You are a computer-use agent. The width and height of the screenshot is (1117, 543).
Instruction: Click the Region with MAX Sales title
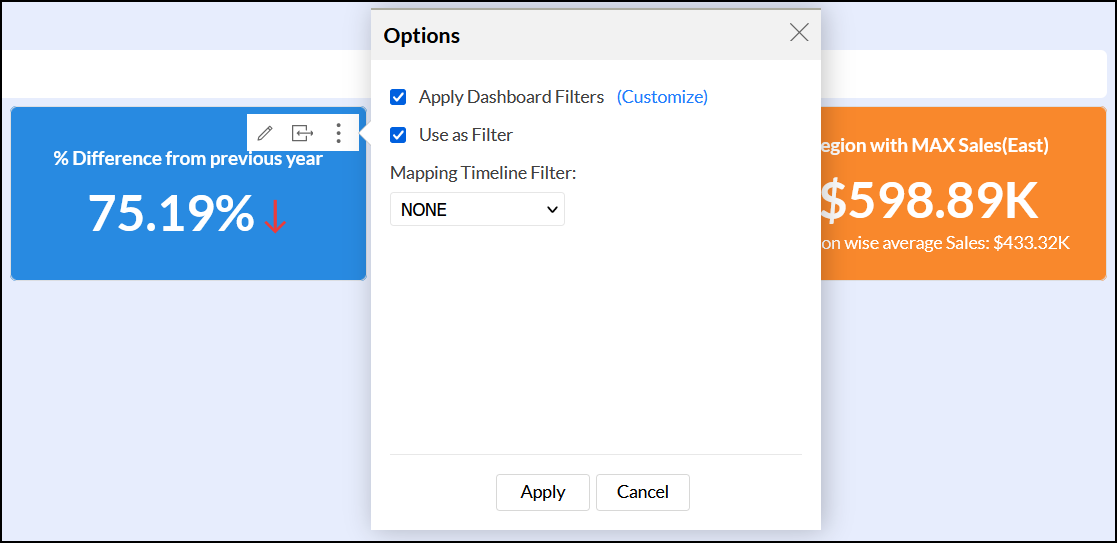pos(935,146)
